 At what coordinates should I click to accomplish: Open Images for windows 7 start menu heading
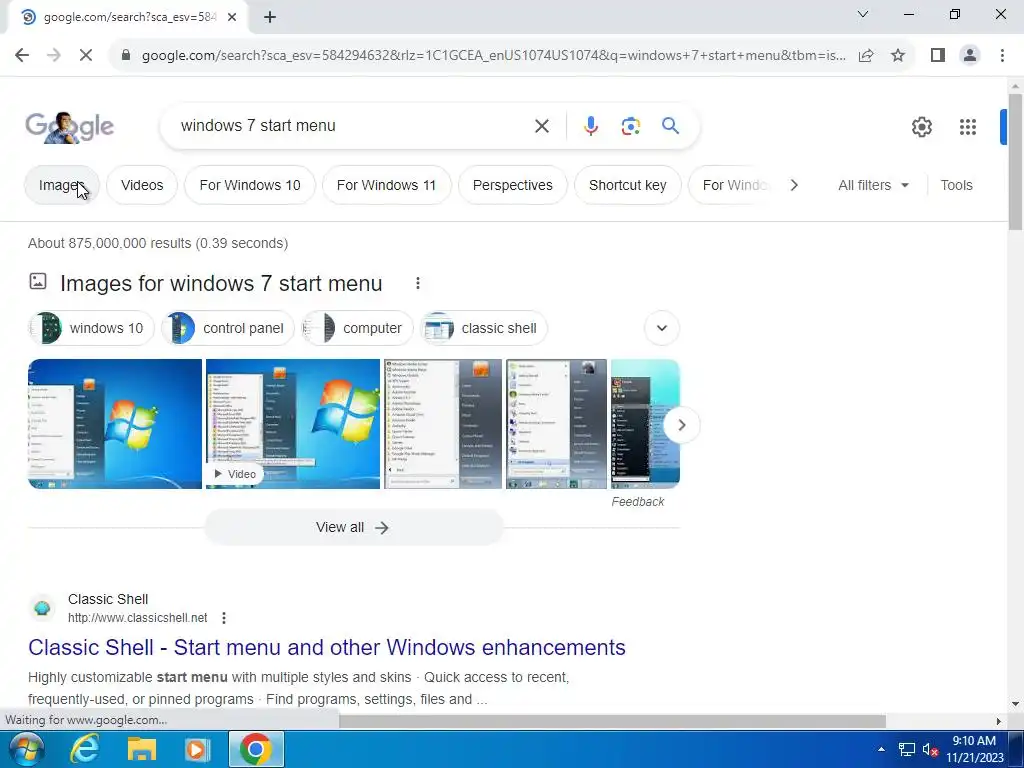tap(221, 283)
